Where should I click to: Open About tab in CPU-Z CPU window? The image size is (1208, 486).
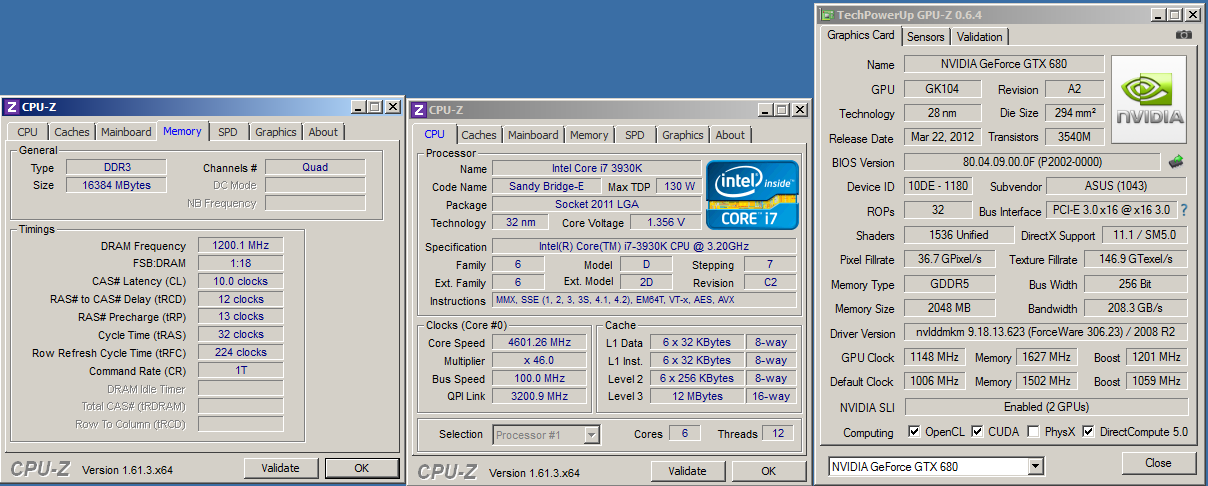click(x=730, y=135)
